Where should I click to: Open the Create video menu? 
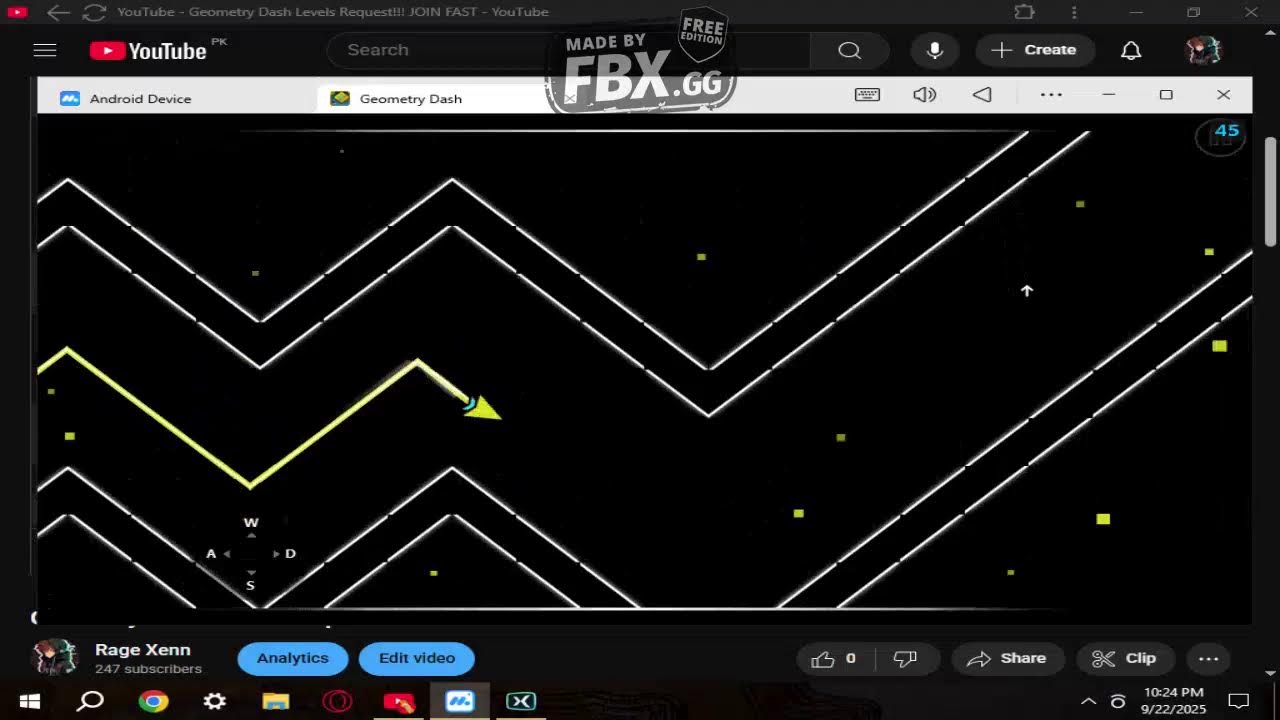click(x=1035, y=50)
